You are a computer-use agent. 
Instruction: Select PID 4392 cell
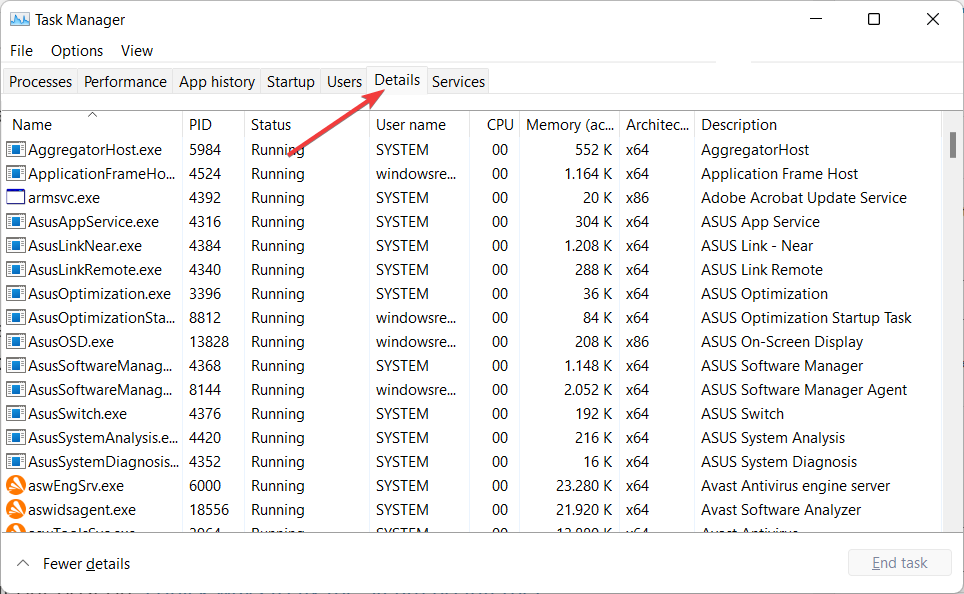click(205, 197)
